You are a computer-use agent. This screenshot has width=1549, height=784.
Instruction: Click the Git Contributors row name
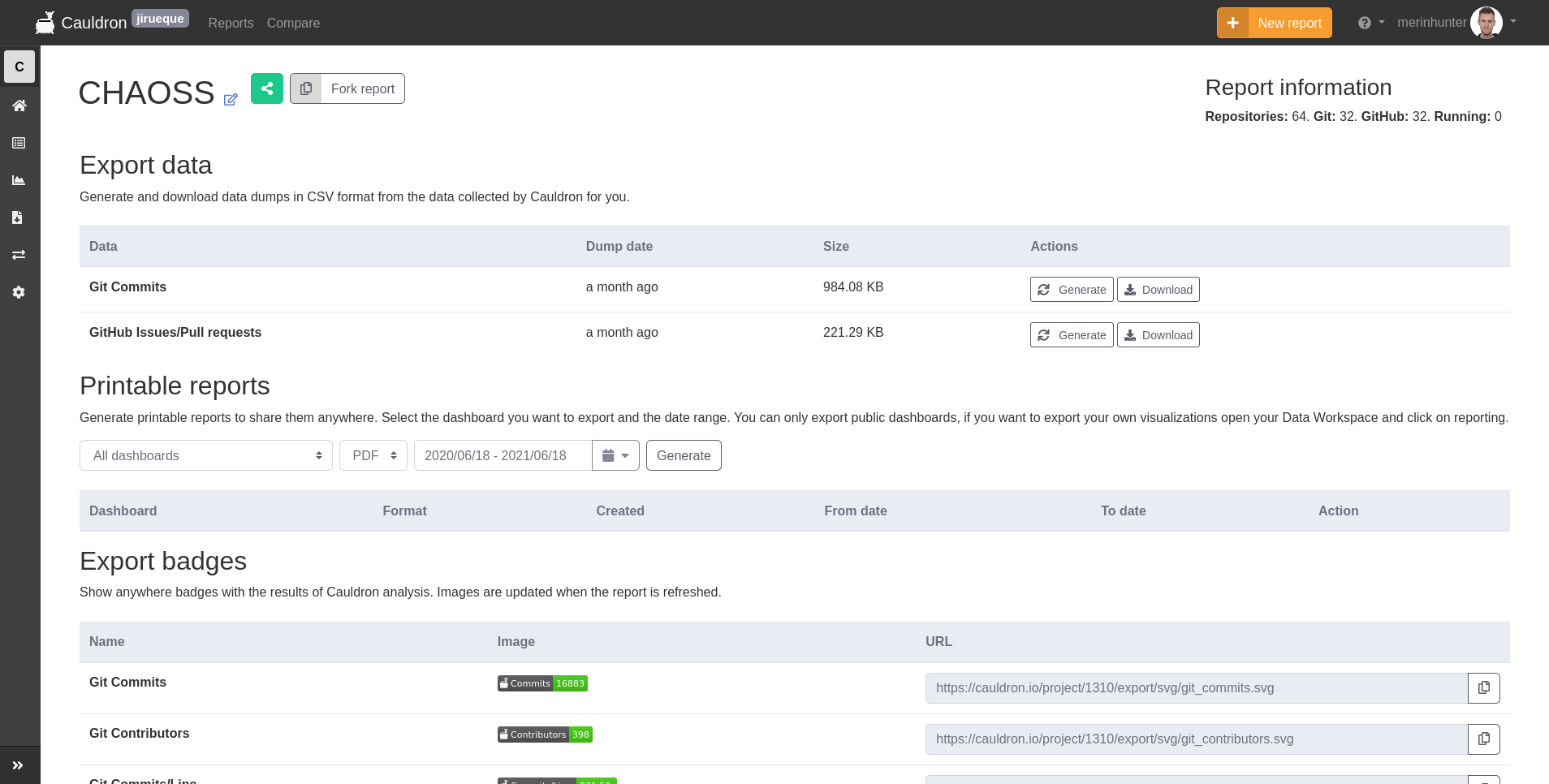140,733
